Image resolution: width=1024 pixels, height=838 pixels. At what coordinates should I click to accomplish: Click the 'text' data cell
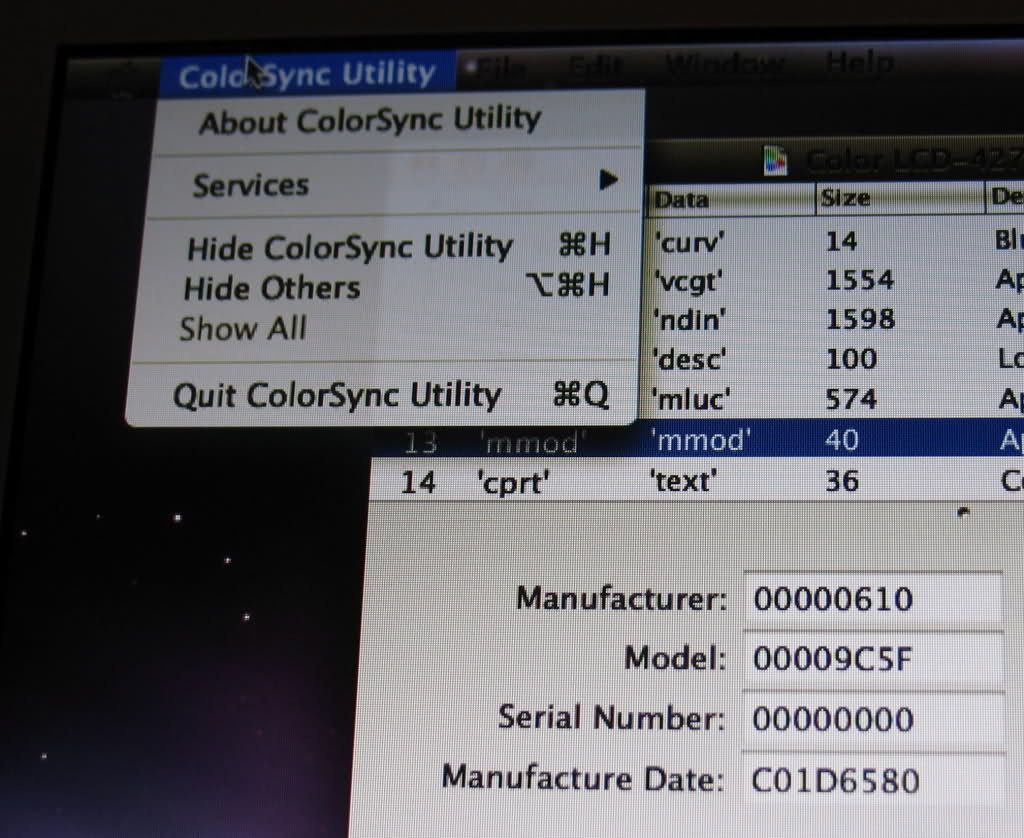click(x=683, y=481)
